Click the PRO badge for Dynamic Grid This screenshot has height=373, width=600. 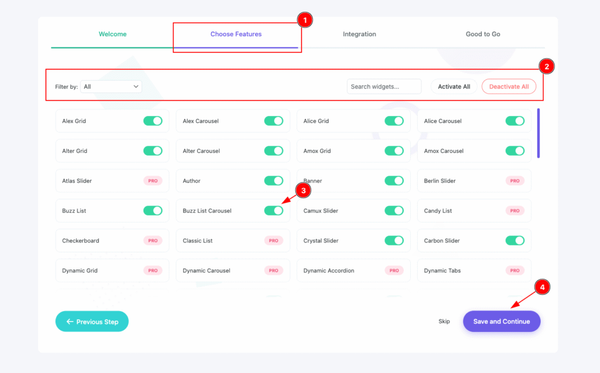pos(153,270)
